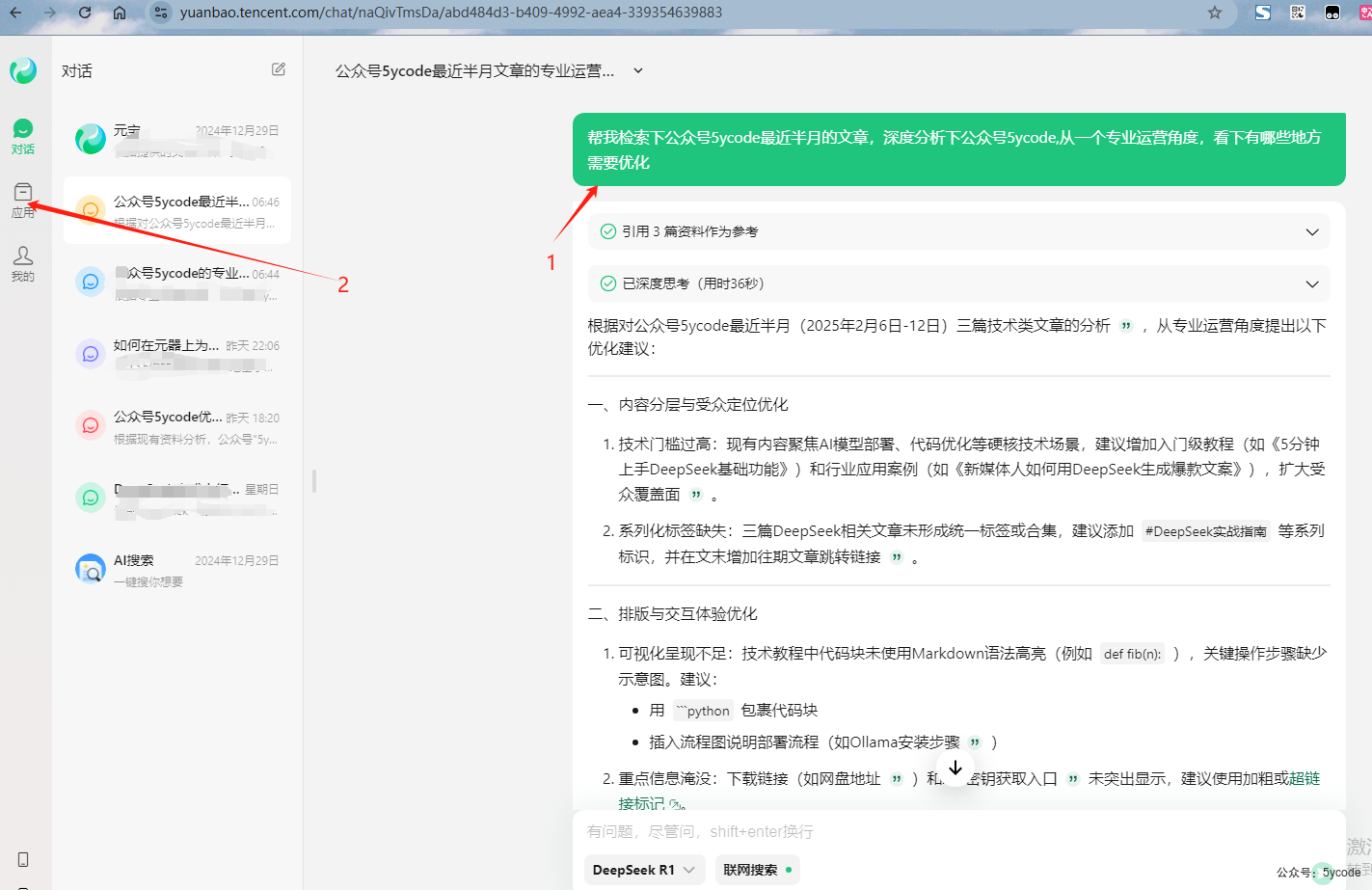
Task: Expand 已深度思考（用时36秒）section
Action: (x=959, y=283)
